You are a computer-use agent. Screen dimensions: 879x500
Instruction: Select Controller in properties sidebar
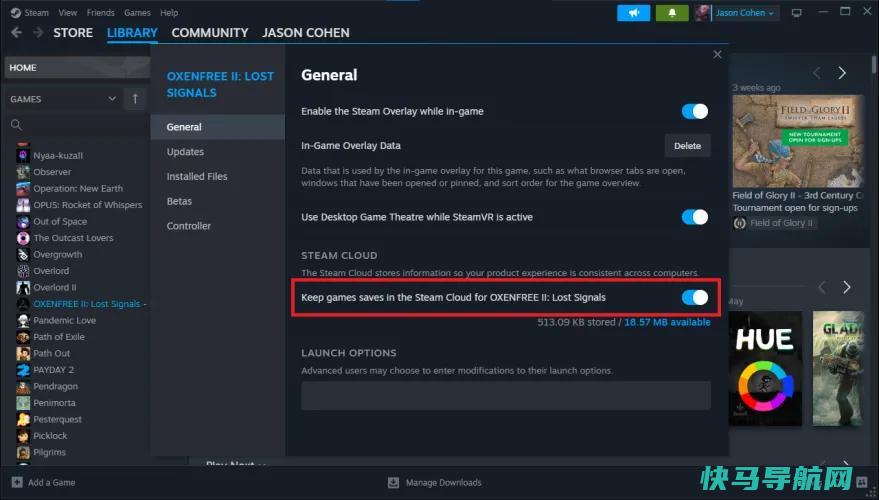pos(218,226)
